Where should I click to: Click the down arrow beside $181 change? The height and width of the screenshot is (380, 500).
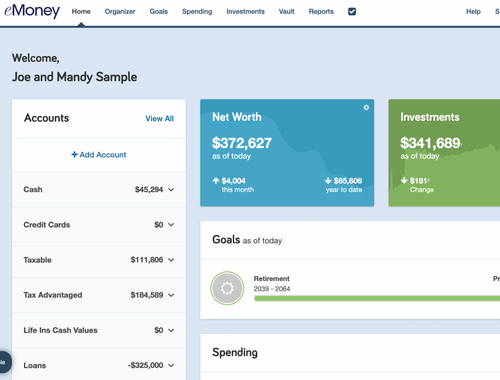(404, 181)
